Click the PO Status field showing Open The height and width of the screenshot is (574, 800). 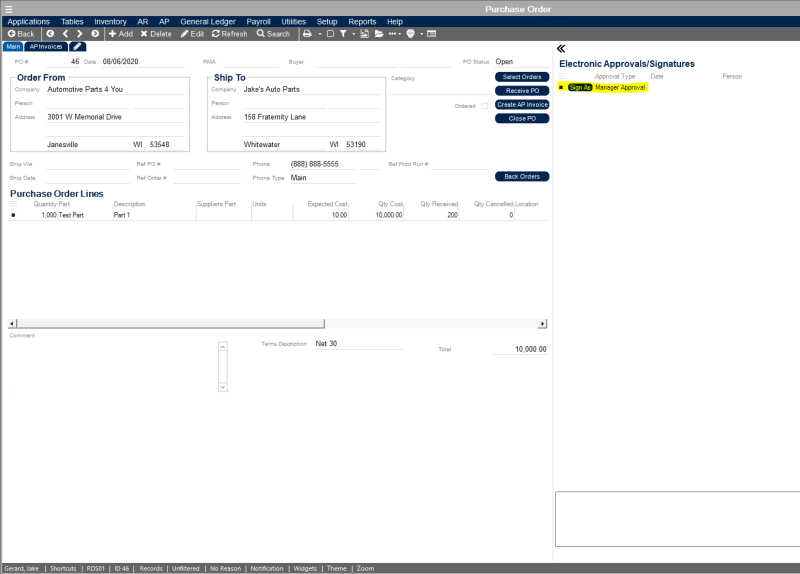click(520, 61)
